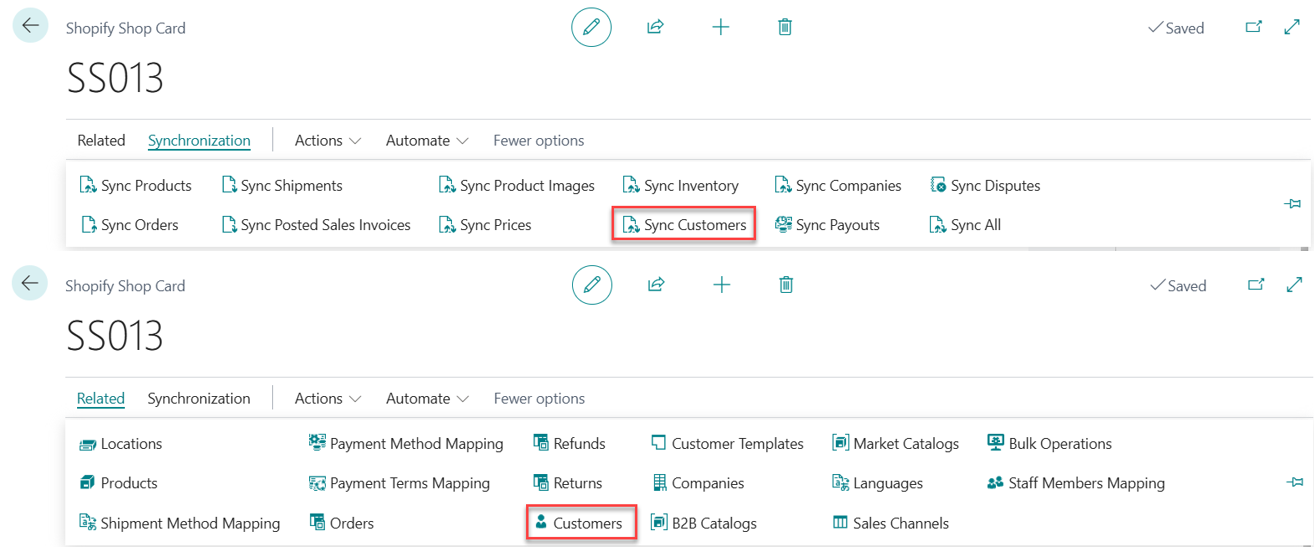
Task: Open Payment Method Mapping
Action: tap(406, 444)
